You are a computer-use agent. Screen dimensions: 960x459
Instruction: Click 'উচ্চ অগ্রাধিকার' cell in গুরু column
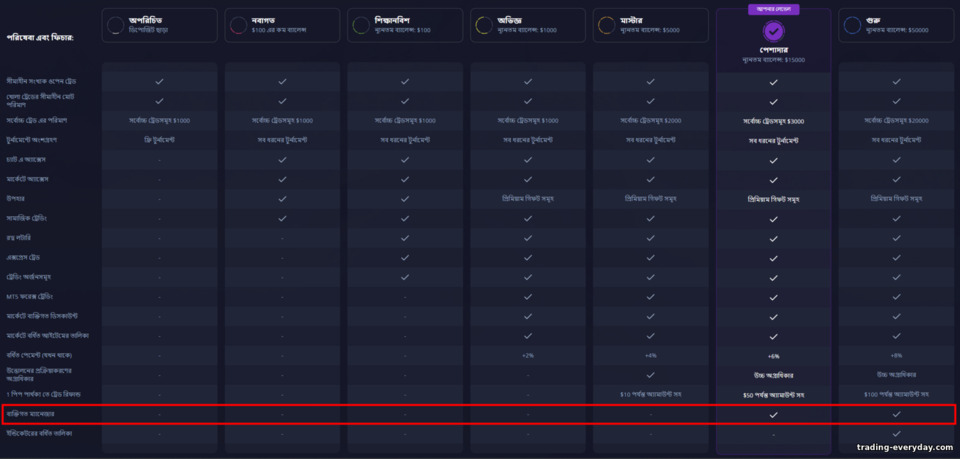(x=896, y=375)
